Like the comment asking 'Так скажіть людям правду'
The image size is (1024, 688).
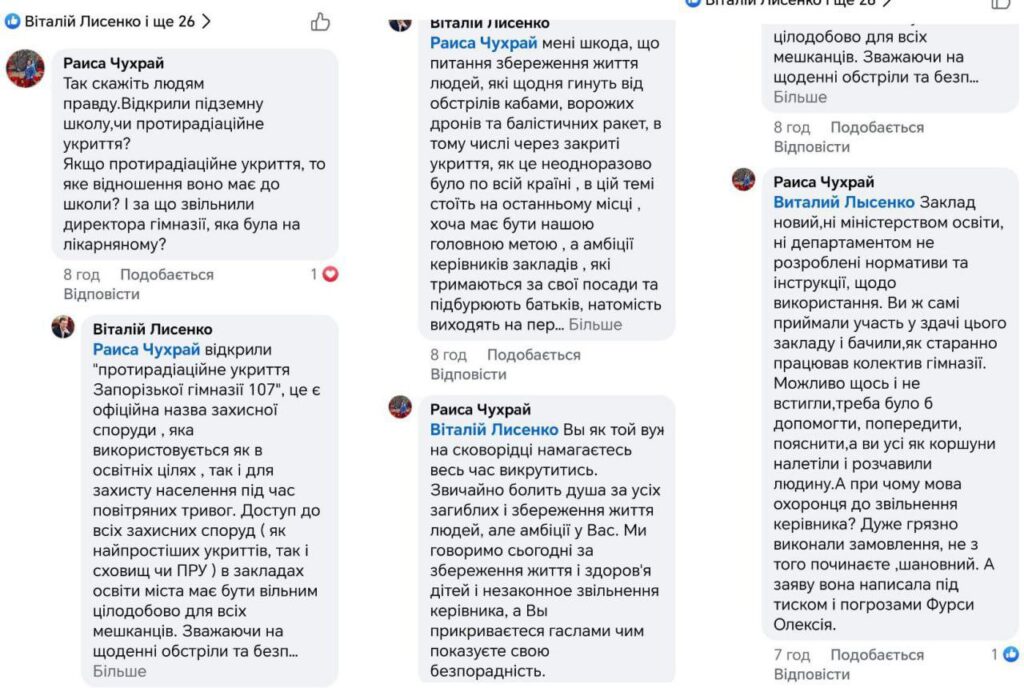pyautogui.click(x=167, y=274)
